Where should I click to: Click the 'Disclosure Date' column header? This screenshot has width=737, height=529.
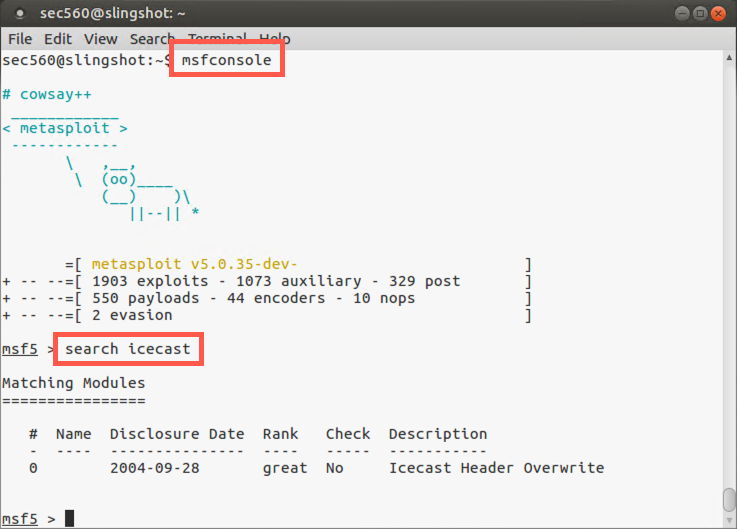[177, 434]
